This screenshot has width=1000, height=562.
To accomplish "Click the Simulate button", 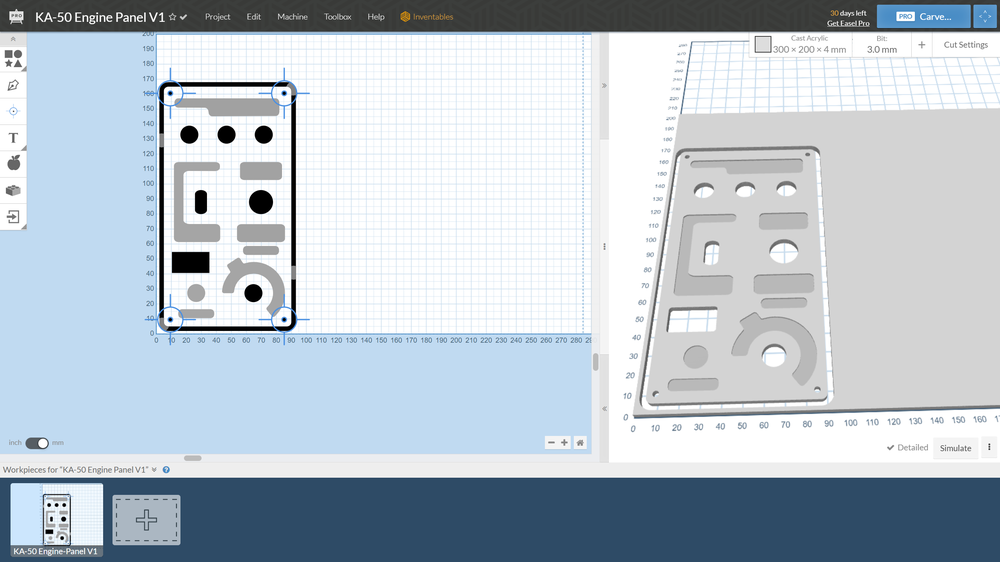I will [955, 448].
